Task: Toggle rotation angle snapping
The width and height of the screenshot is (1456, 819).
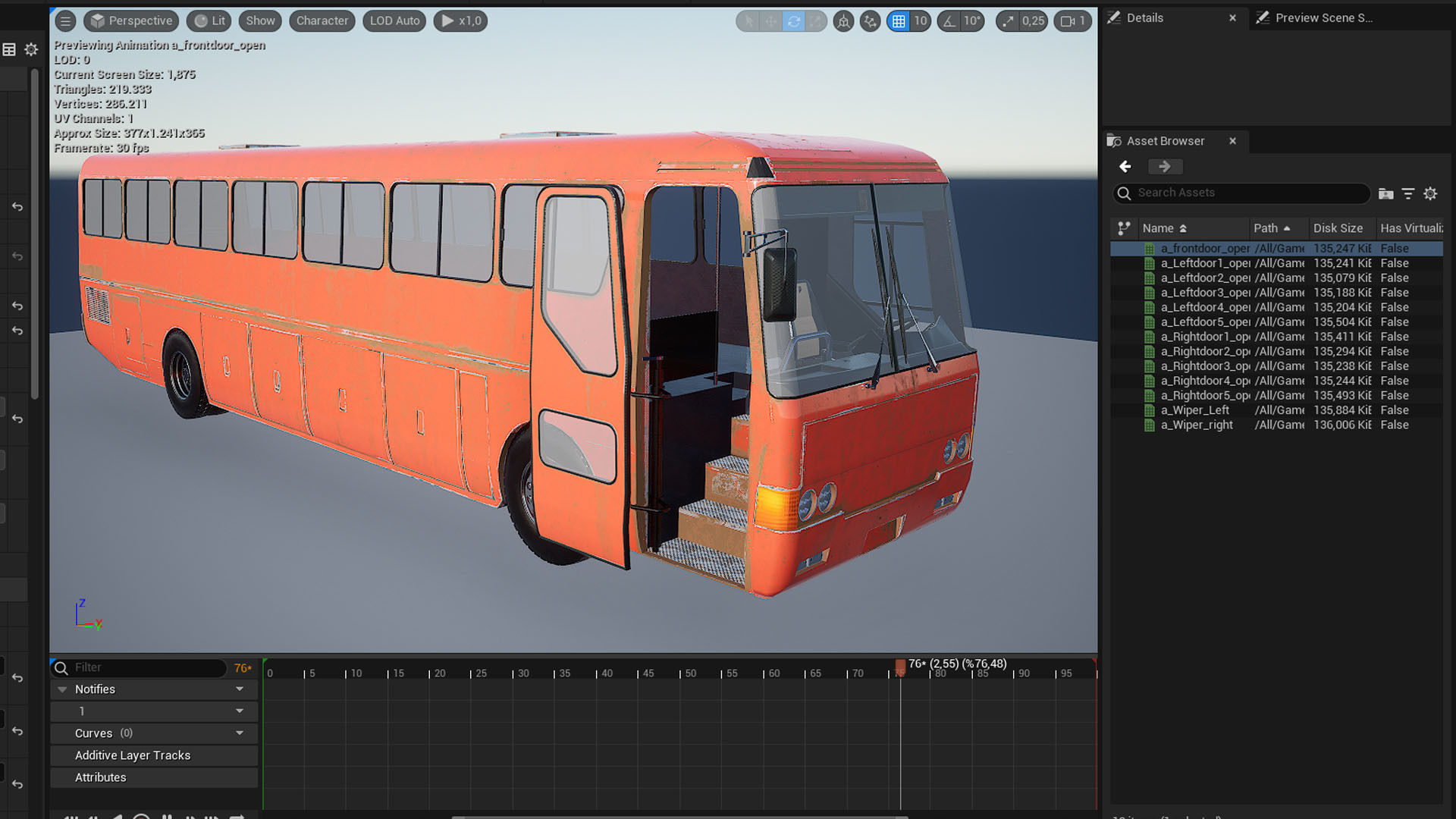Action: pyautogui.click(x=949, y=21)
